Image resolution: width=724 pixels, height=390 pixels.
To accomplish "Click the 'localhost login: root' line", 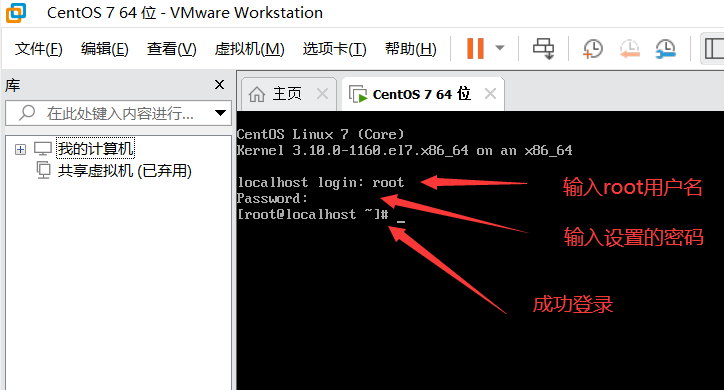I will pyautogui.click(x=320, y=183).
